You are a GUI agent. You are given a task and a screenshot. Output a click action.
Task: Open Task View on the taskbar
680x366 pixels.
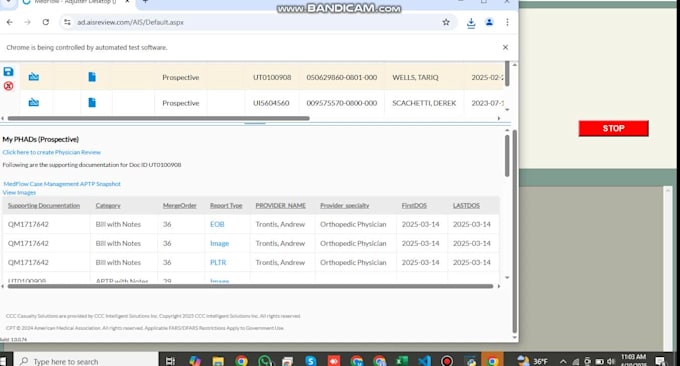pyautogui.click(x=170, y=361)
